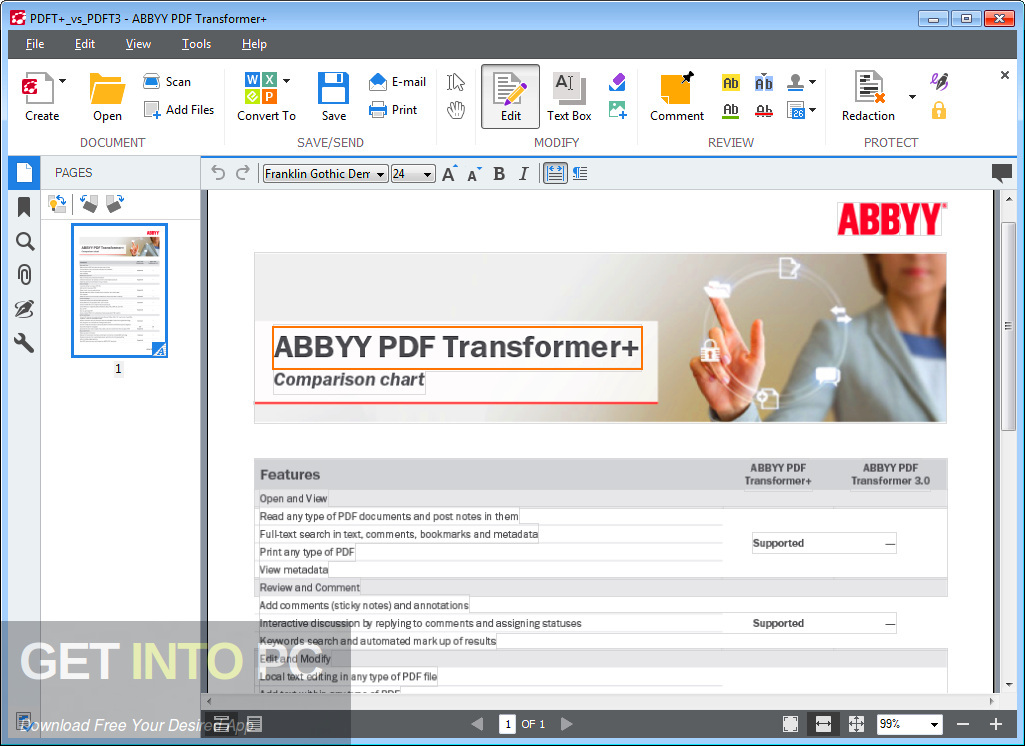Viewport: 1025px width, 746px height.
Task: Save the document with the floppy icon
Action: click(333, 88)
